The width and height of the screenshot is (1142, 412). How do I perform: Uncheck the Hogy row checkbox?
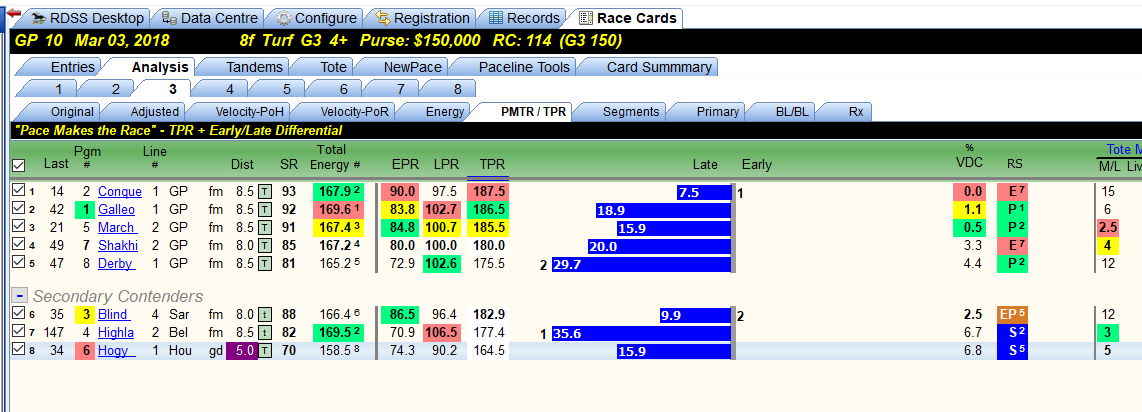pyautogui.click(x=19, y=350)
